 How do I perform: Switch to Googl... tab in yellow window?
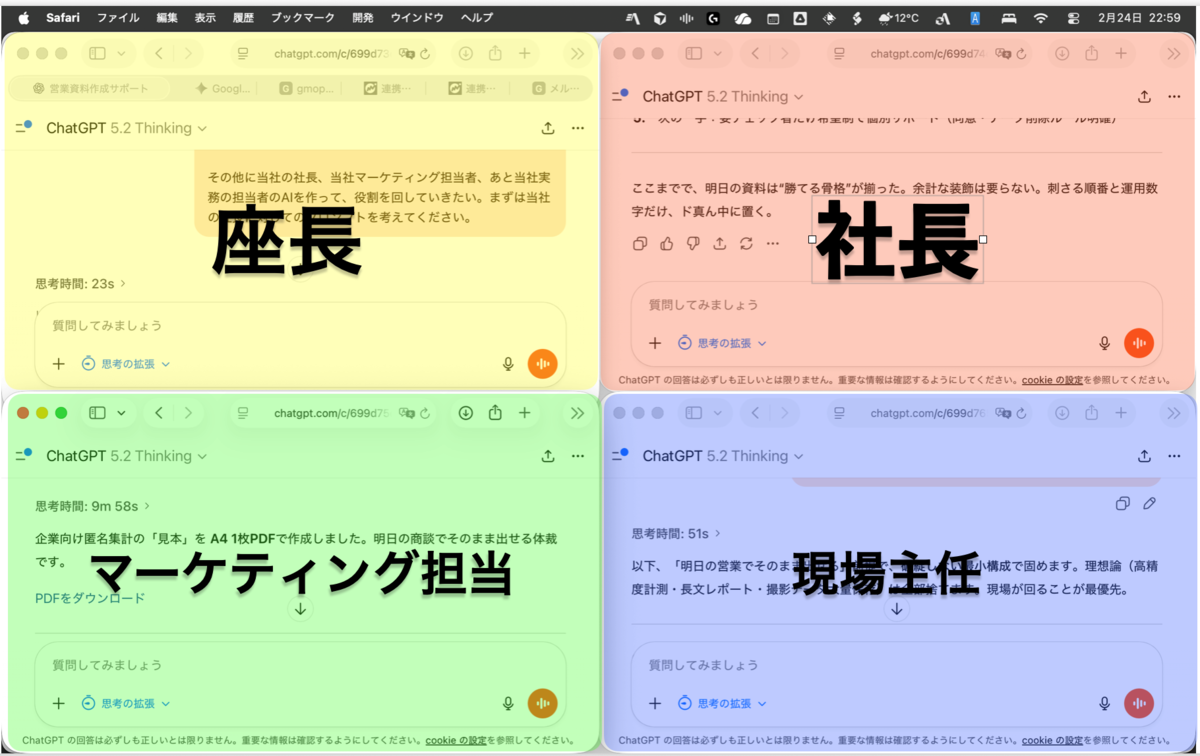click(x=222, y=89)
